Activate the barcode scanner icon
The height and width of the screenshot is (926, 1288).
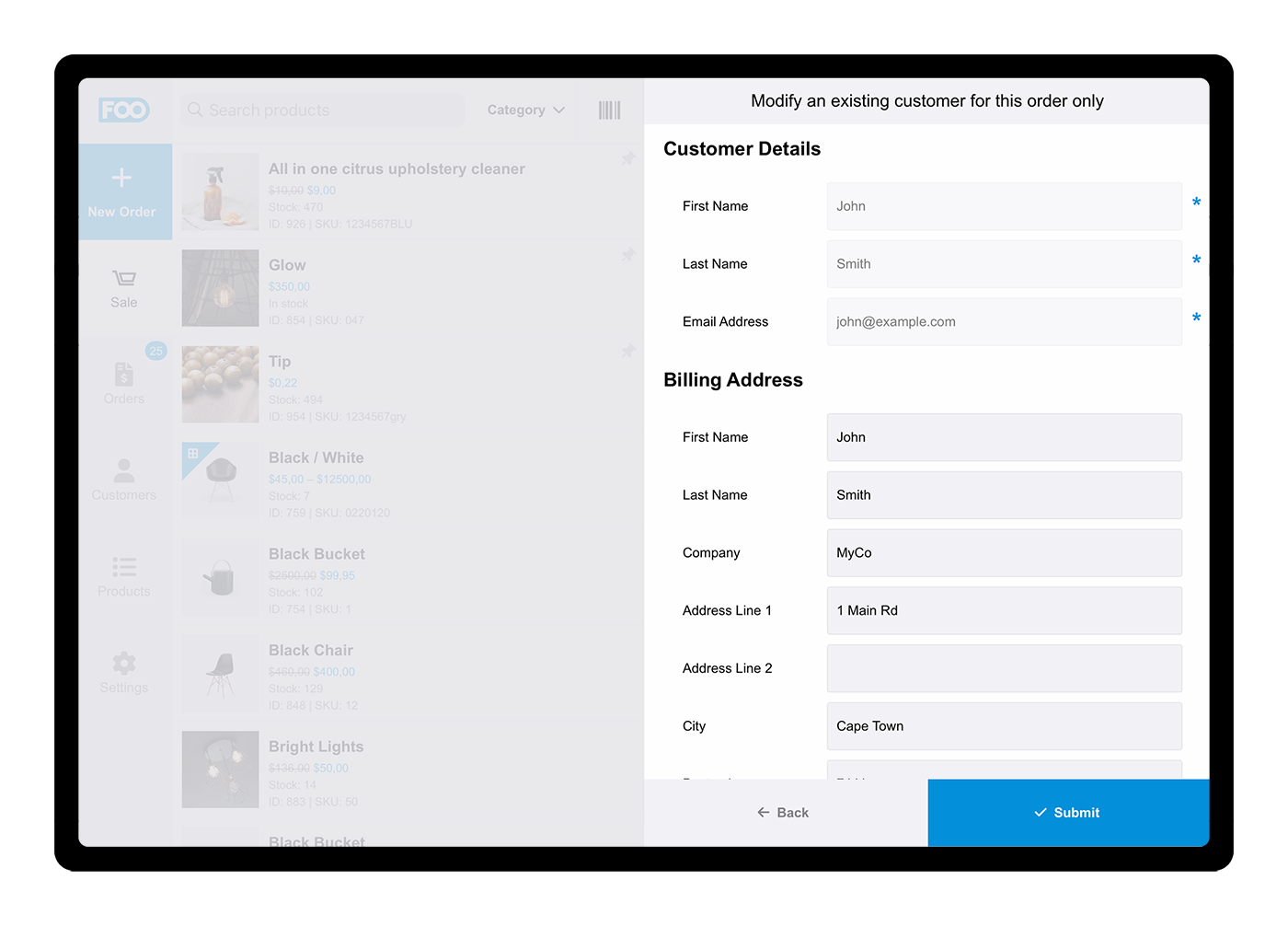609,110
